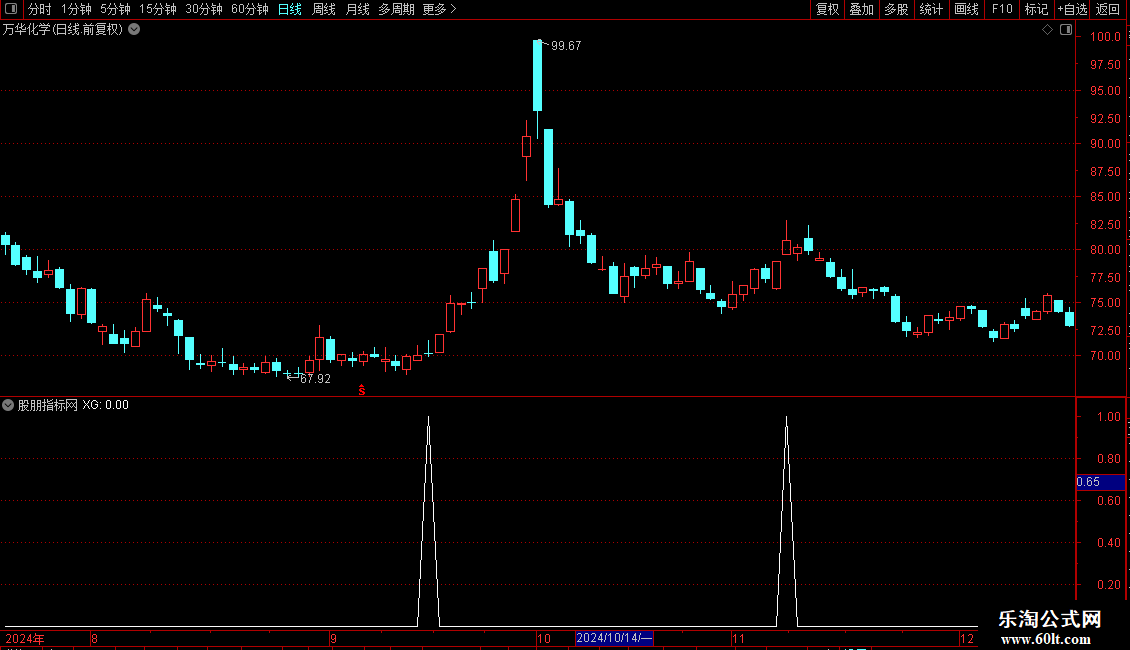
Task: Open dropdown beside 股朋指标网 indicator
Action: point(8,405)
